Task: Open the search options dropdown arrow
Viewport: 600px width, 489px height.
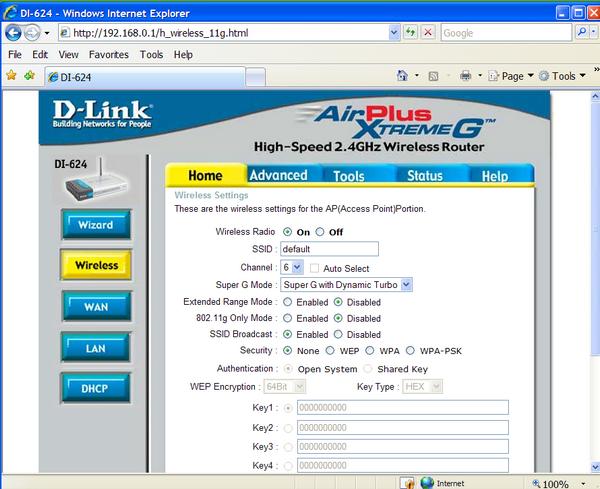Action: click(x=594, y=32)
